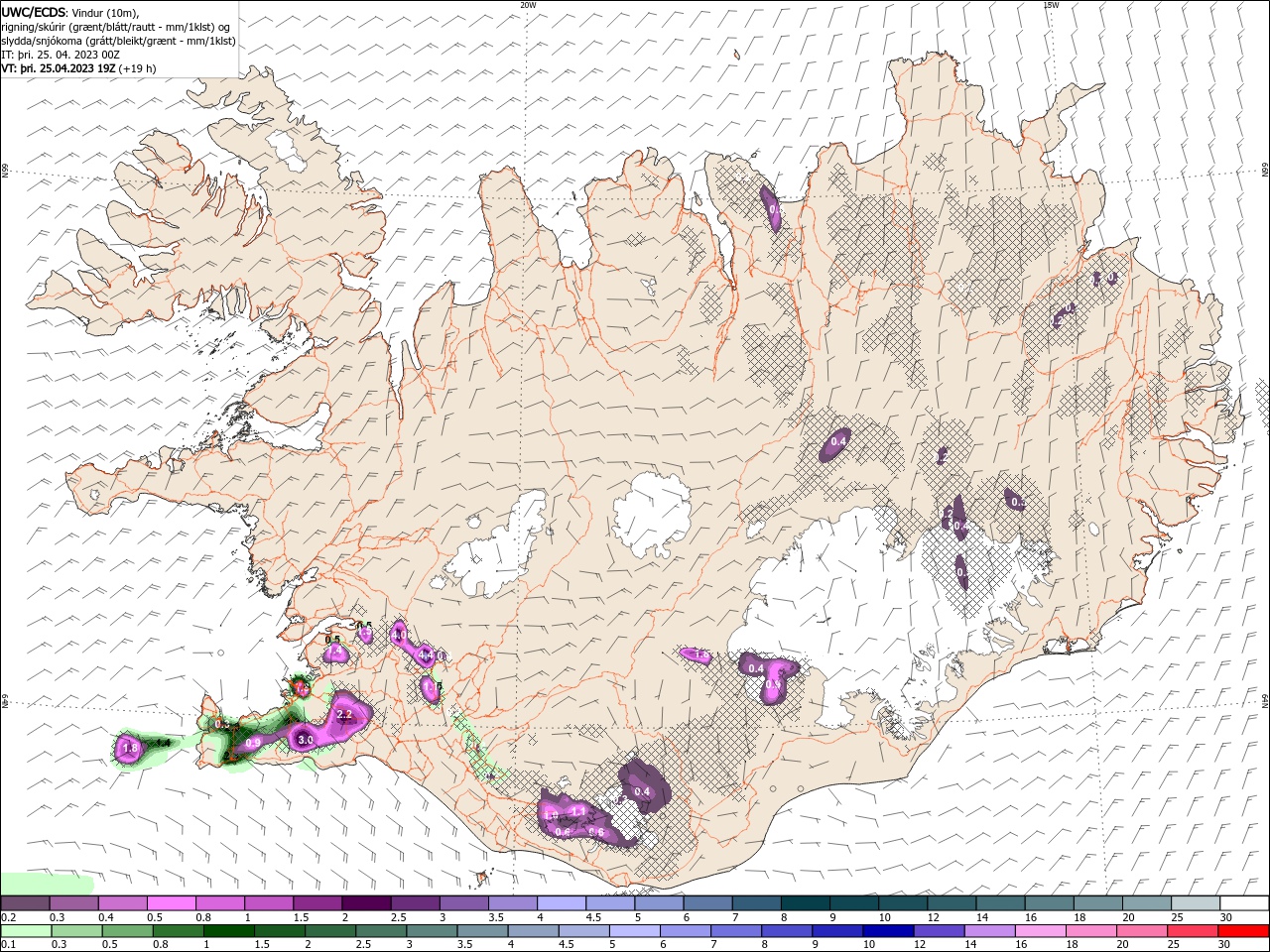Click the 15W longitude label
This screenshot has width=1270, height=952.
(x=1051, y=4)
